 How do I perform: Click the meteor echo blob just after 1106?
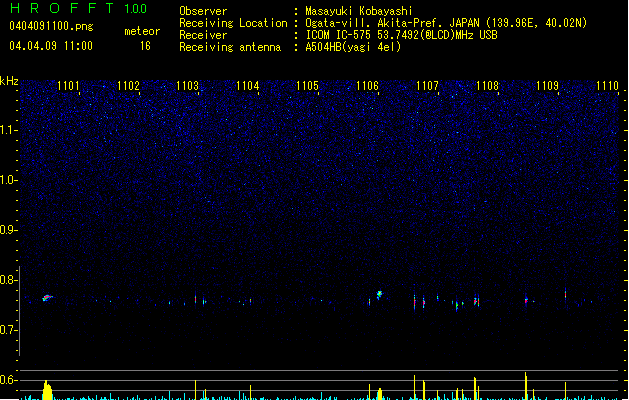click(x=379, y=295)
